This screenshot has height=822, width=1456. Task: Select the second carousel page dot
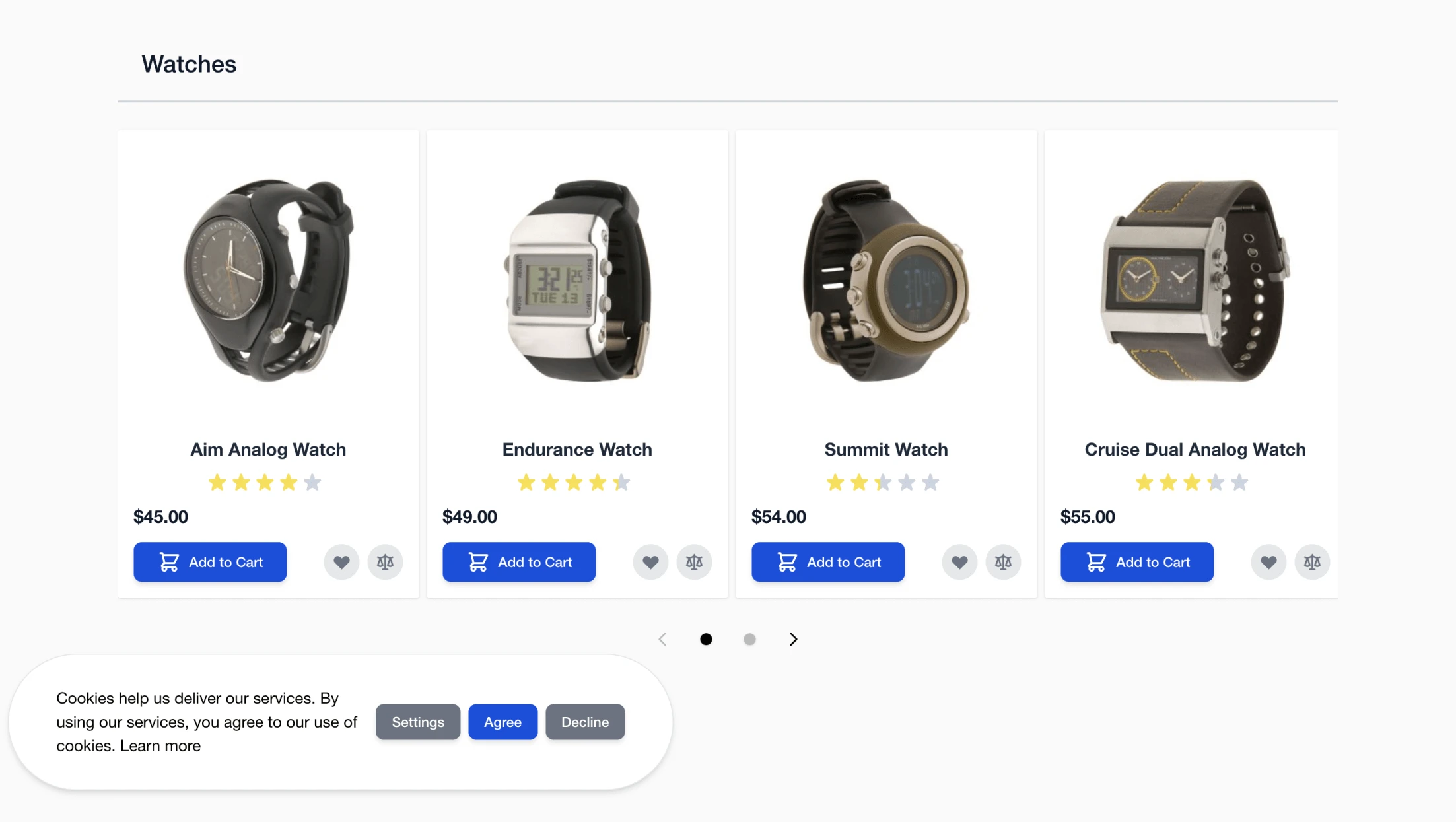click(749, 639)
